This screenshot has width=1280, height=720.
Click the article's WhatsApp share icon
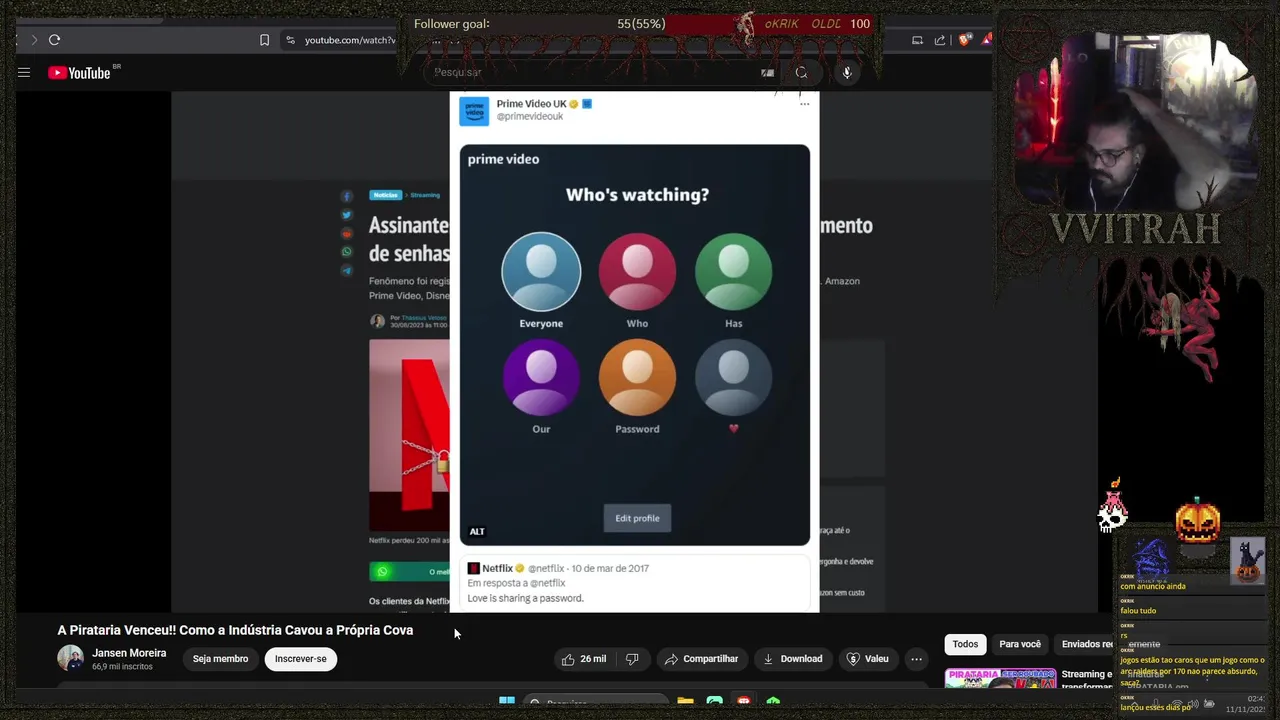(347, 252)
